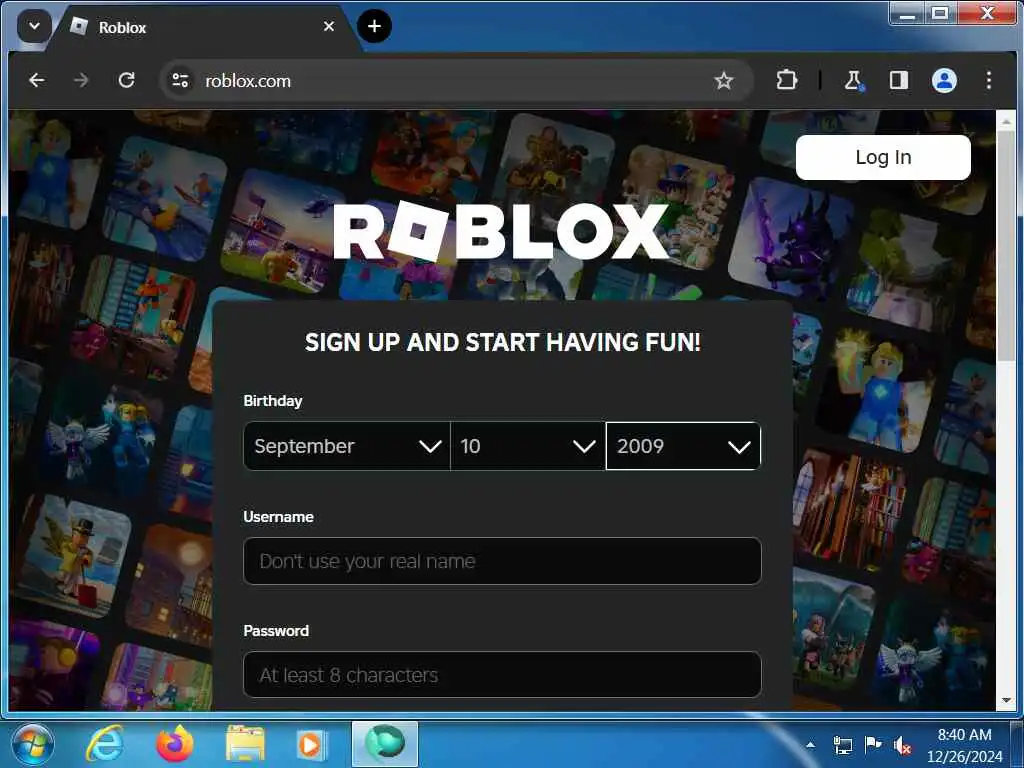Click the ROBLOX logo

502,232
